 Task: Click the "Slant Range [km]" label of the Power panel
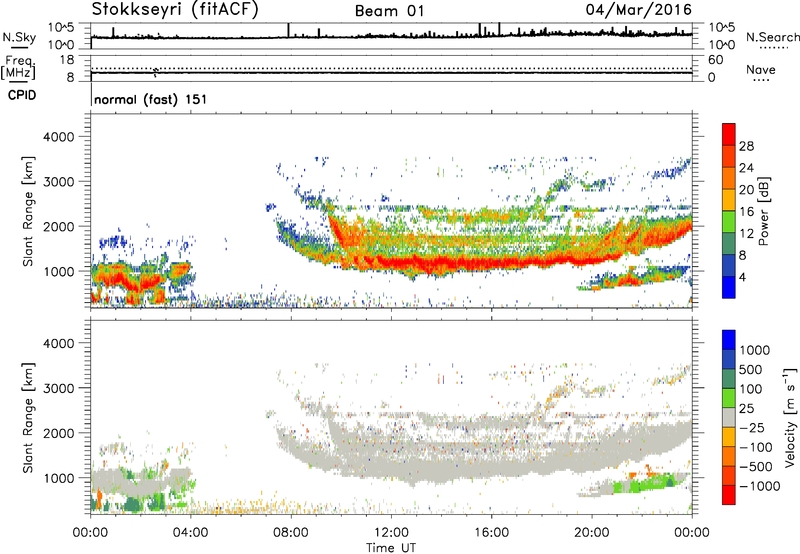coord(28,211)
